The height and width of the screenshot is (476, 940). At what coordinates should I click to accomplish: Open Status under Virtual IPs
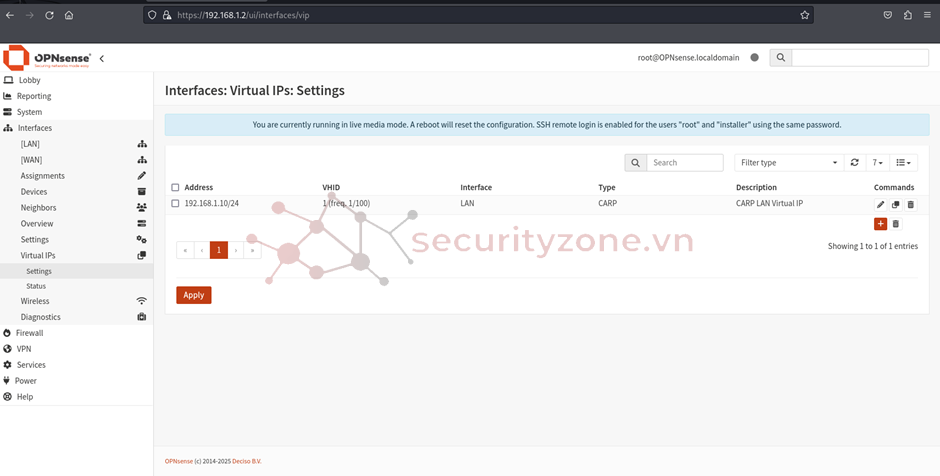coord(36,286)
